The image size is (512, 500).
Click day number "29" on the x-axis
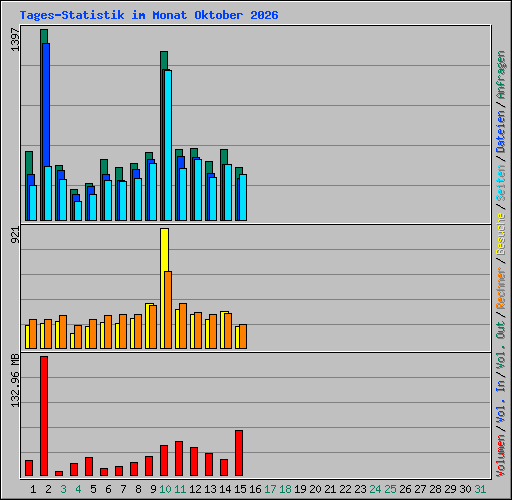point(450,489)
